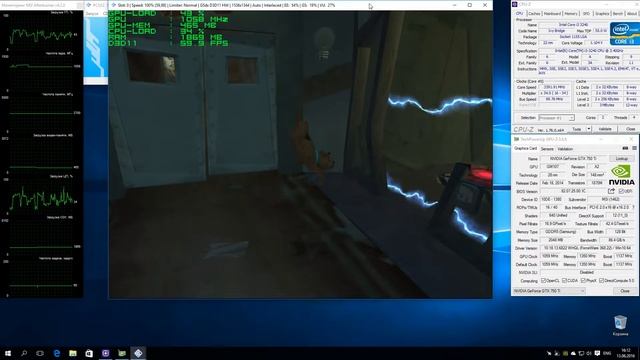
Task: Click the CPU usage graph in Afterburner monitor
Action: pyautogui.click(x=42, y=198)
